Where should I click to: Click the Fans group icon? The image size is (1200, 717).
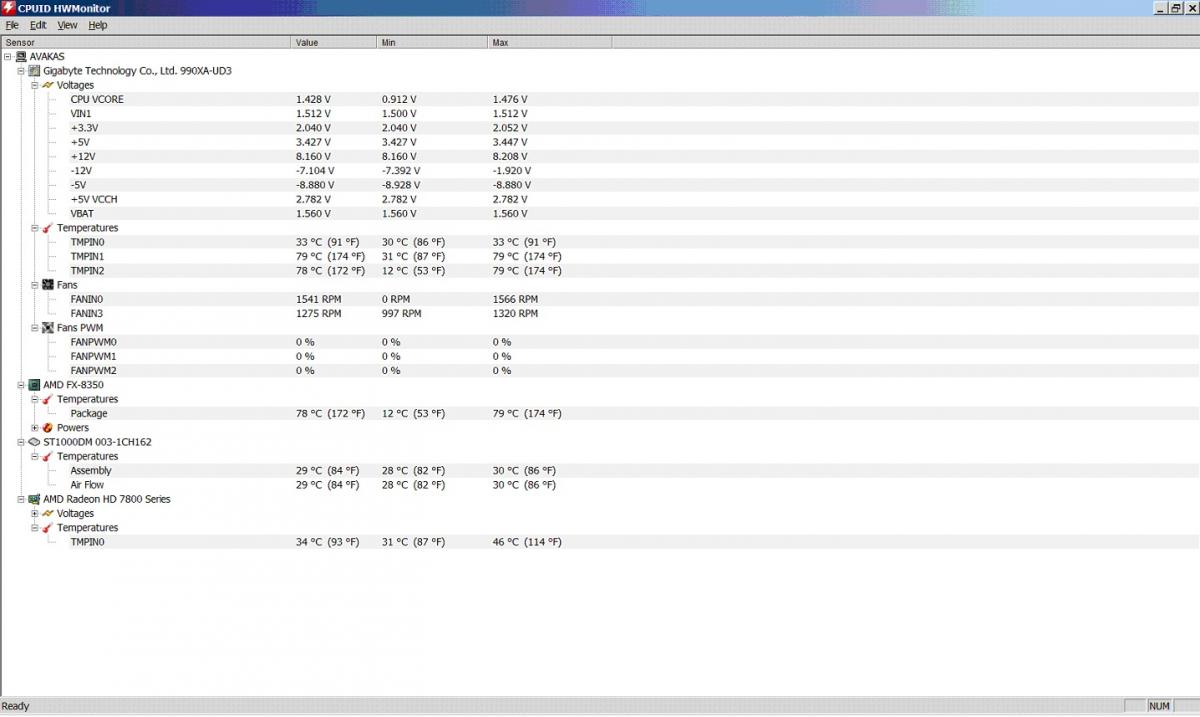tap(47, 285)
